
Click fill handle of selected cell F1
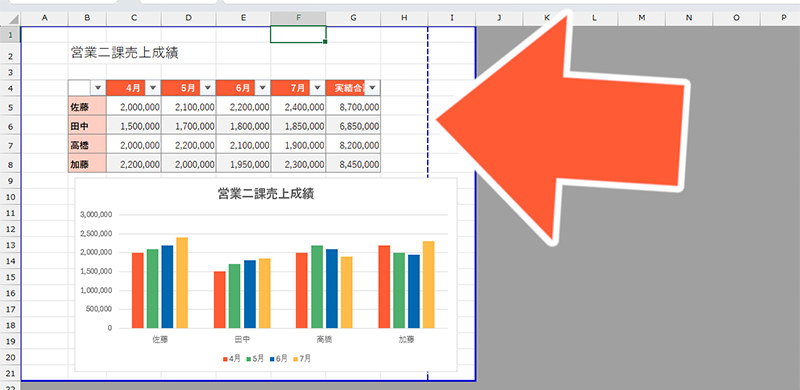pos(326,42)
